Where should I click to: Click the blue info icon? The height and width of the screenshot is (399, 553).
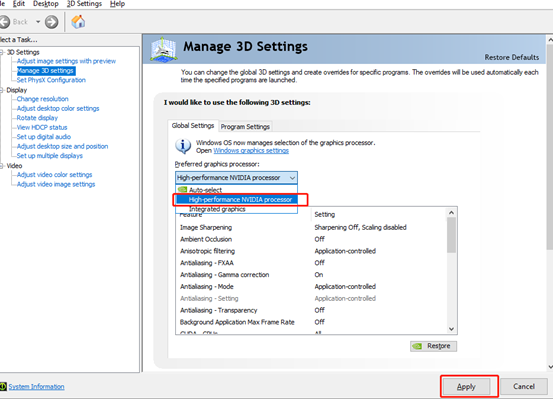click(x=183, y=146)
